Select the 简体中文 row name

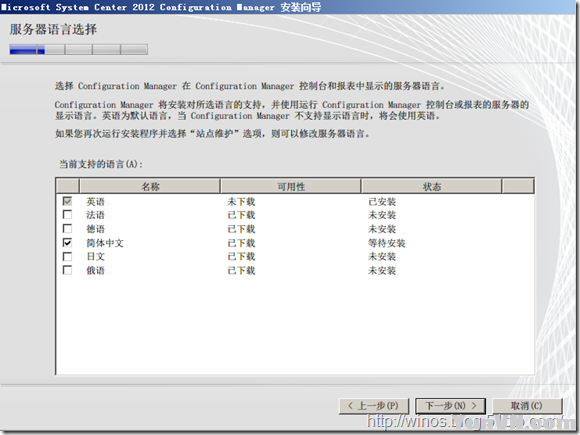[105, 243]
